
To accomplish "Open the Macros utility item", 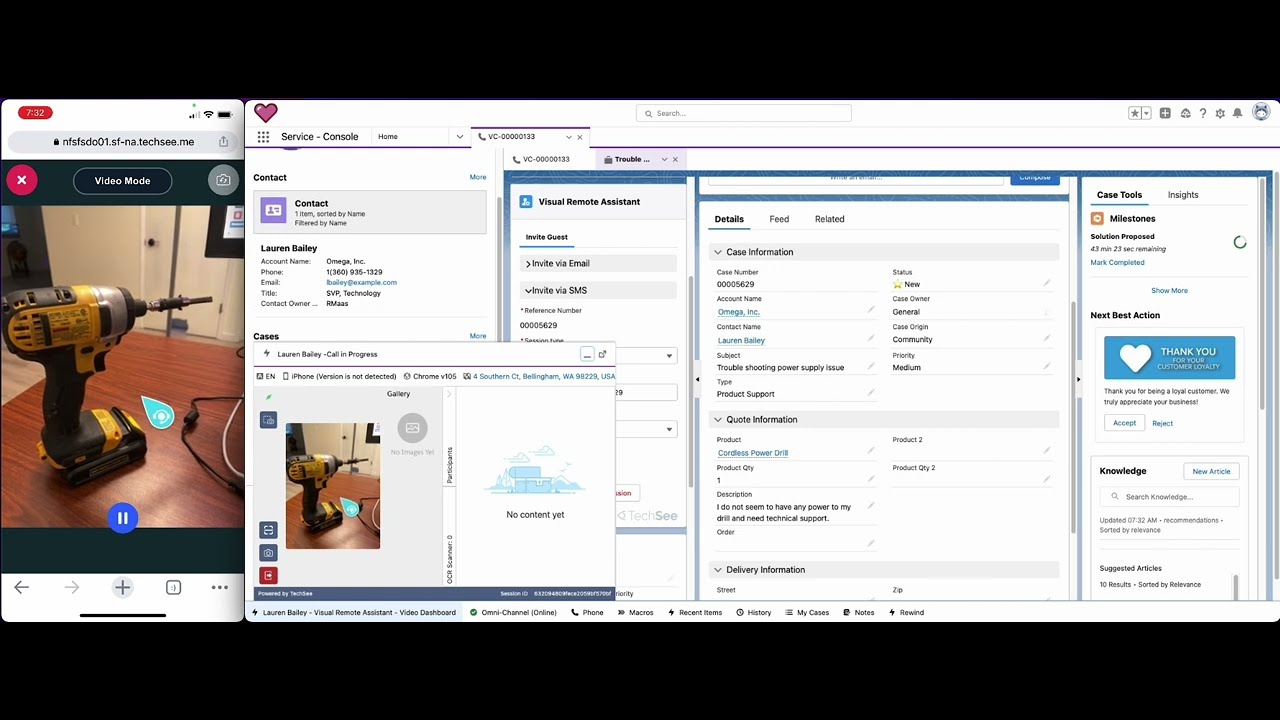I will (635, 612).
